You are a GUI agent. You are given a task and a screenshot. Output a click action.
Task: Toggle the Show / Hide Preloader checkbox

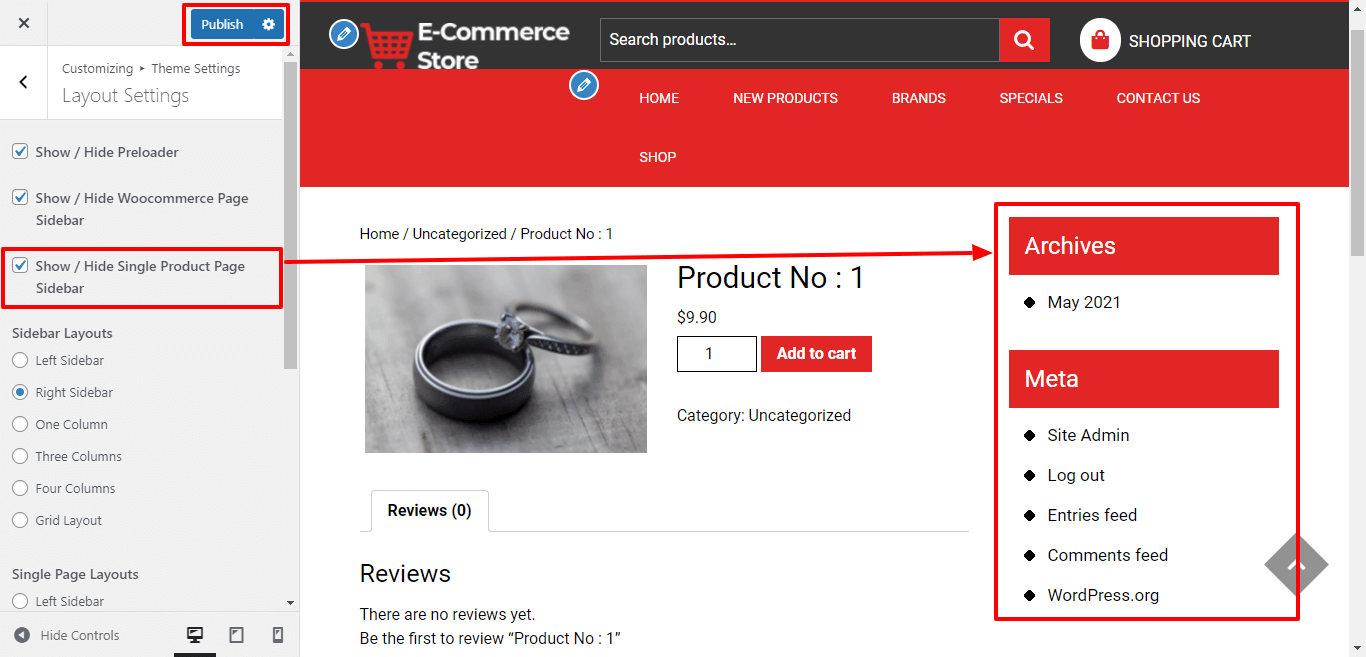click(20, 152)
